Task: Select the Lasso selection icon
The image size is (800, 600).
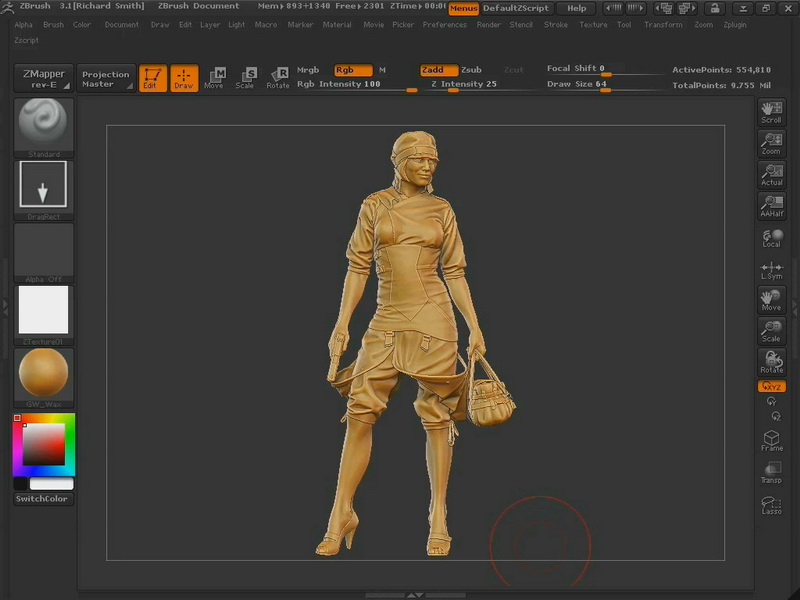Action: coord(771,505)
